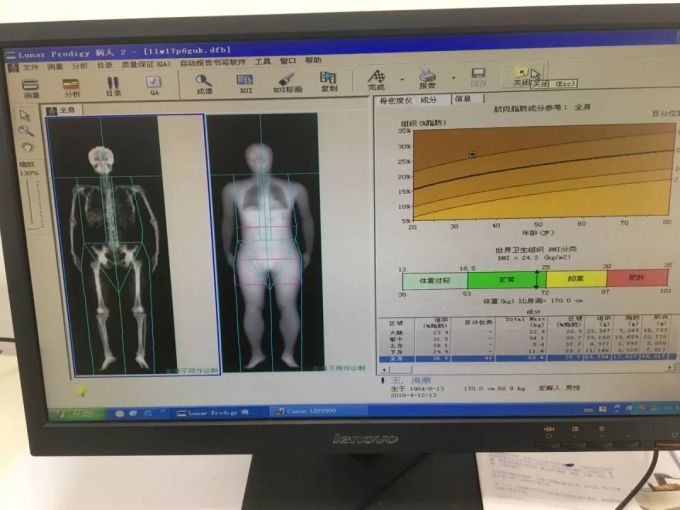Viewport: 680px width, 510px height.
Task: Click the BMI = 24.2 value text
Action: click(533, 258)
